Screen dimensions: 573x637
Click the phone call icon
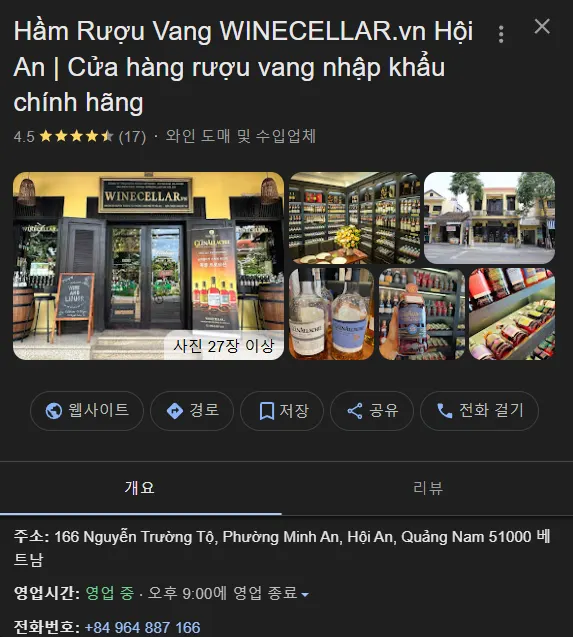(445, 411)
